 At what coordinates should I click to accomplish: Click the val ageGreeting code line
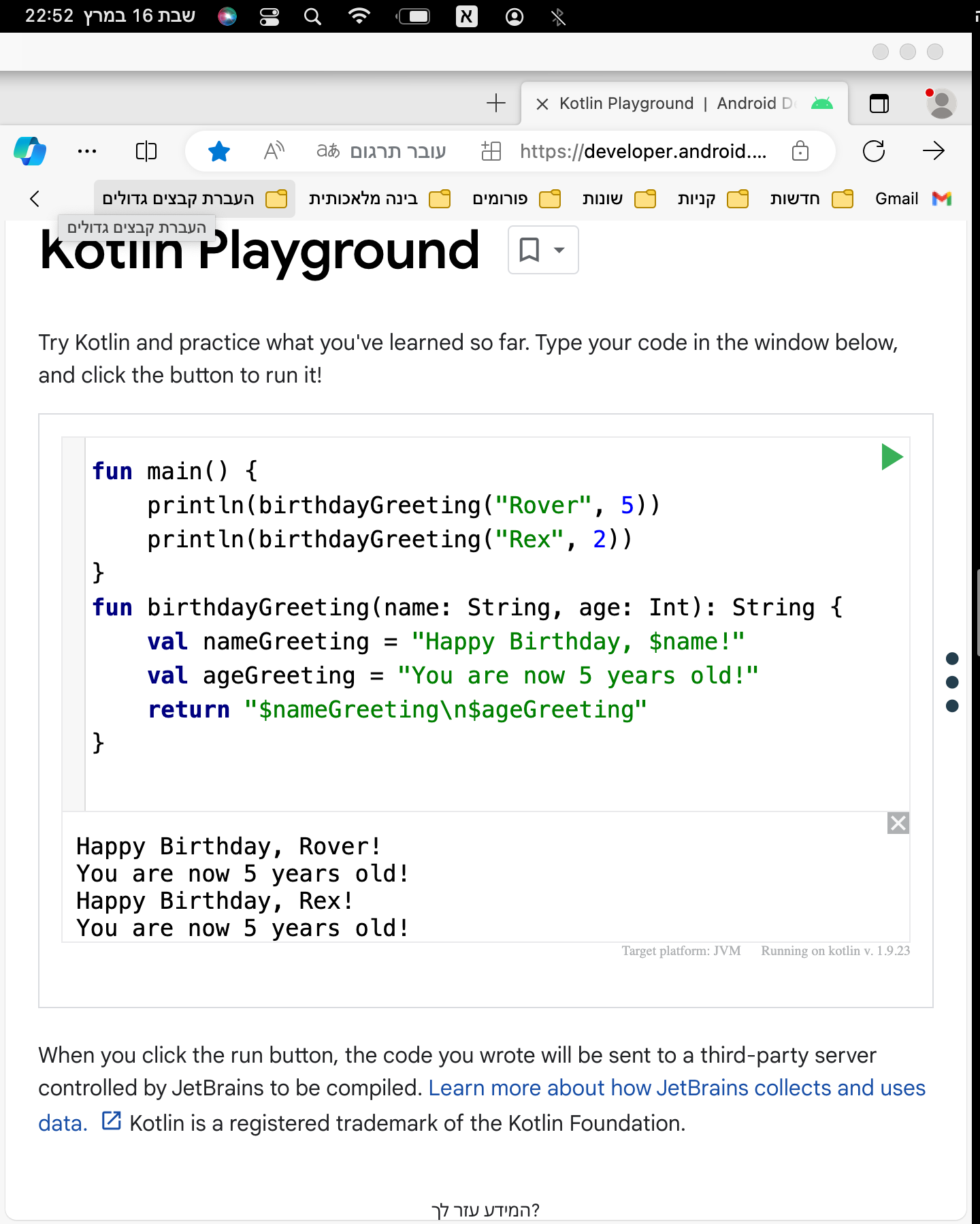453,675
